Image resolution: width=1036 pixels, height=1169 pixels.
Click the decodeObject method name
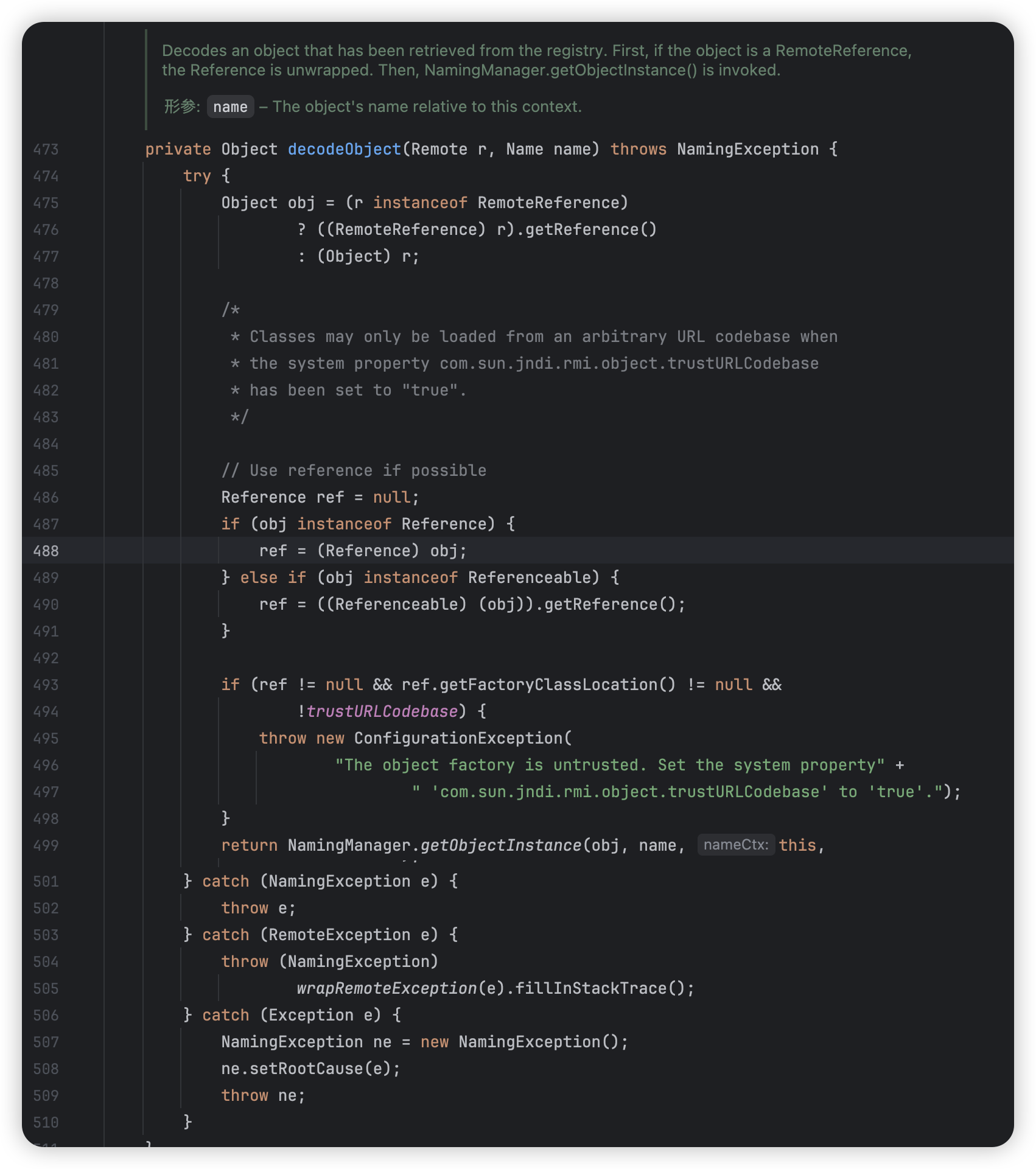(x=345, y=149)
